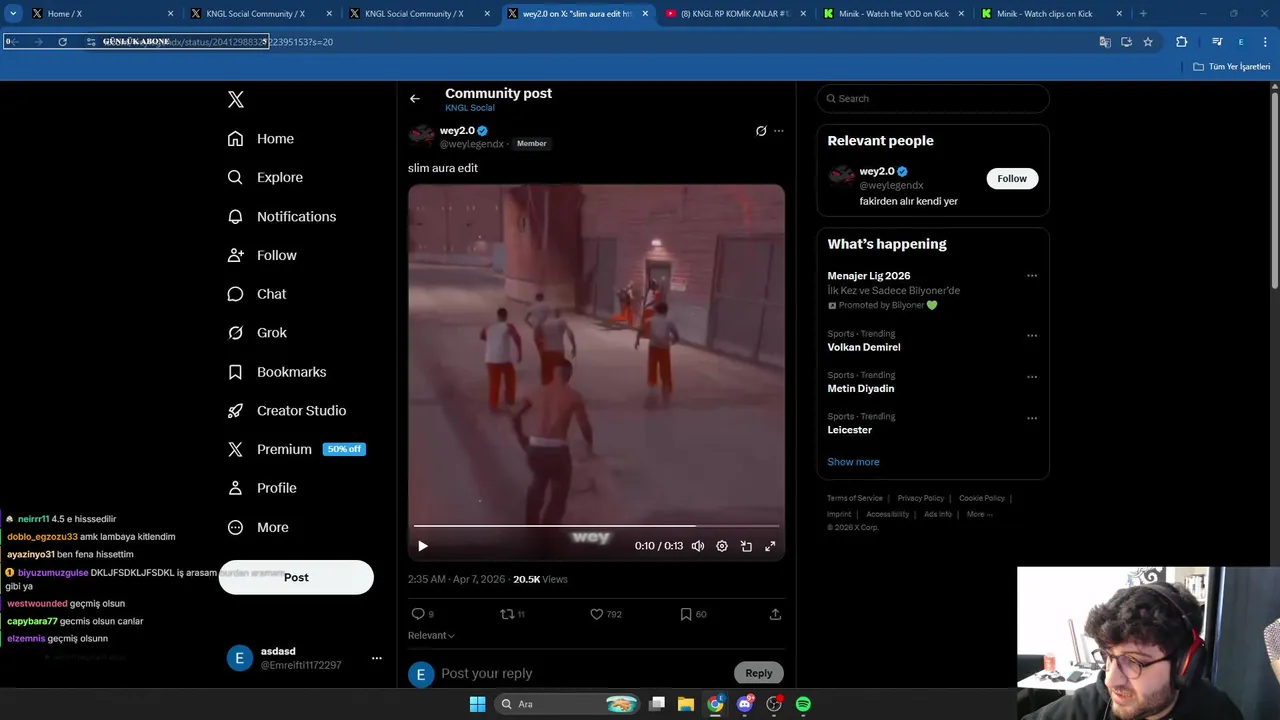Open Profile in the sidebar
The height and width of the screenshot is (720, 1280).
pyautogui.click(x=262, y=488)
